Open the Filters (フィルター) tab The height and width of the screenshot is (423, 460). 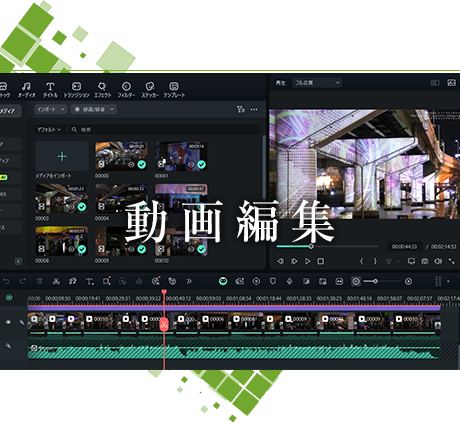point(126,90)
